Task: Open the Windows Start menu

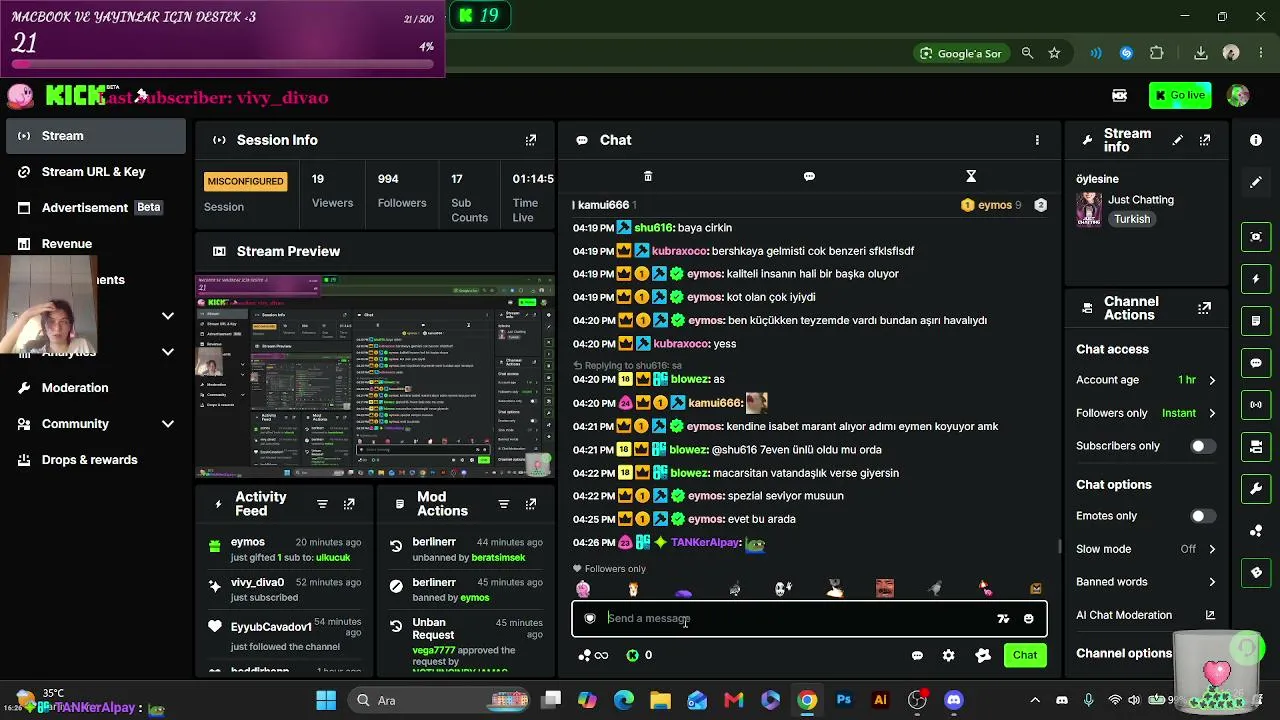Action: (x=326, y=700)
